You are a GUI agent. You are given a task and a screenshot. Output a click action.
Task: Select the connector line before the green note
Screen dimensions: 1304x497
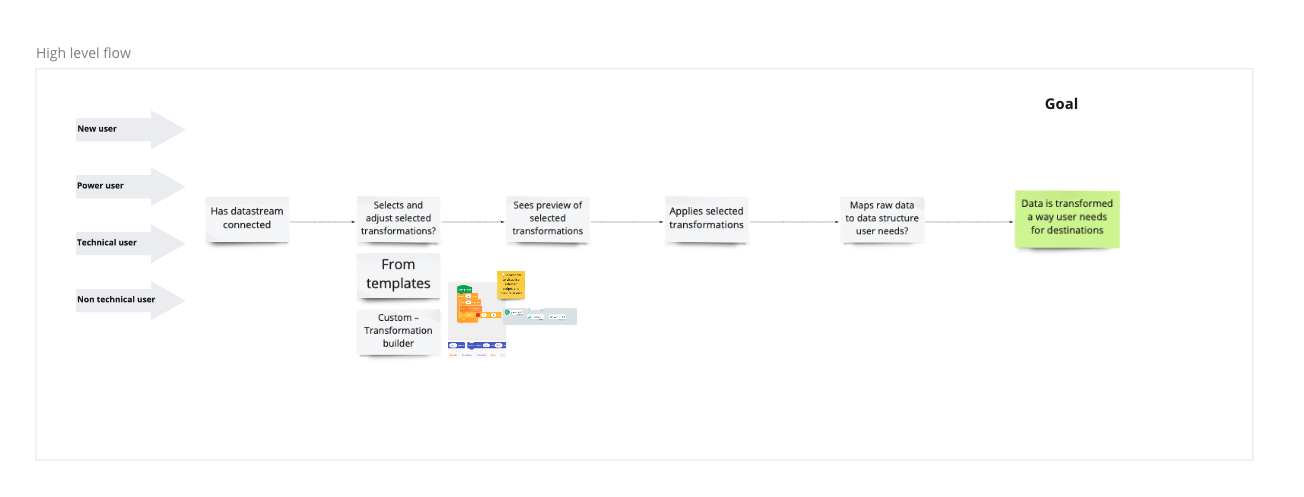pos(968,221)
